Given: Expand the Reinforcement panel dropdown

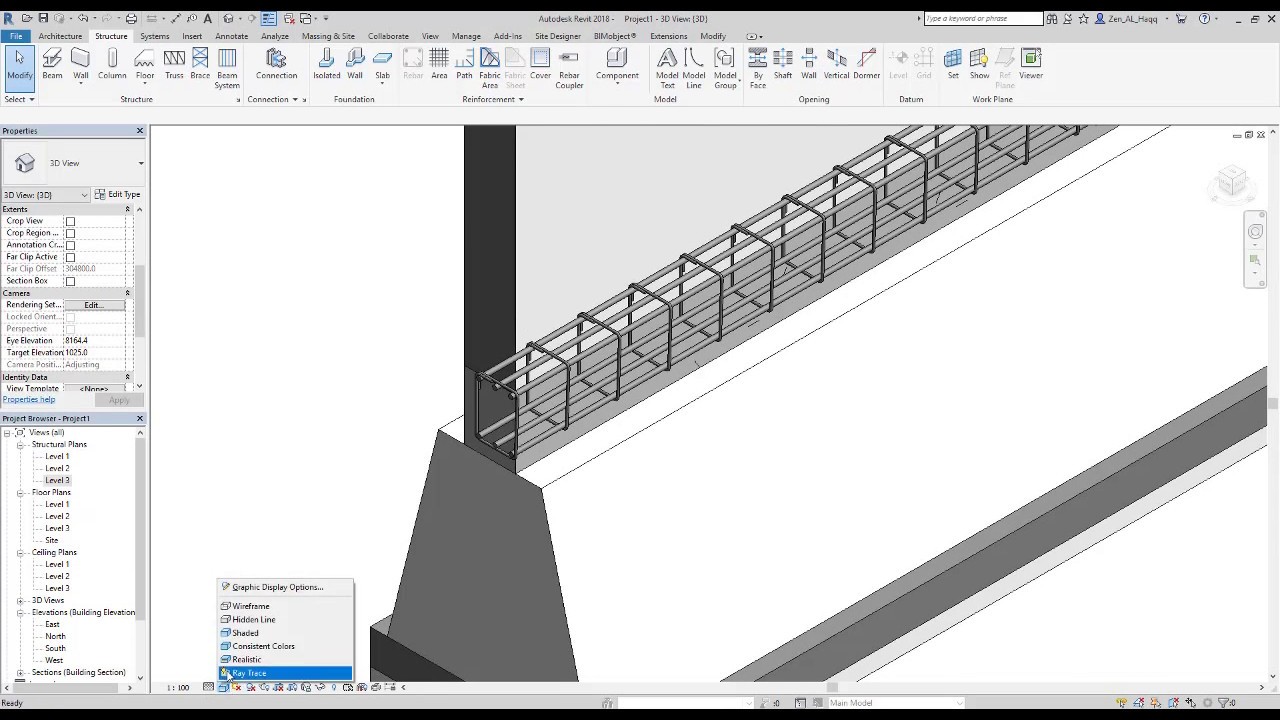Looking at the screenshot, I should pyautogui.click(x=492, y=99).
